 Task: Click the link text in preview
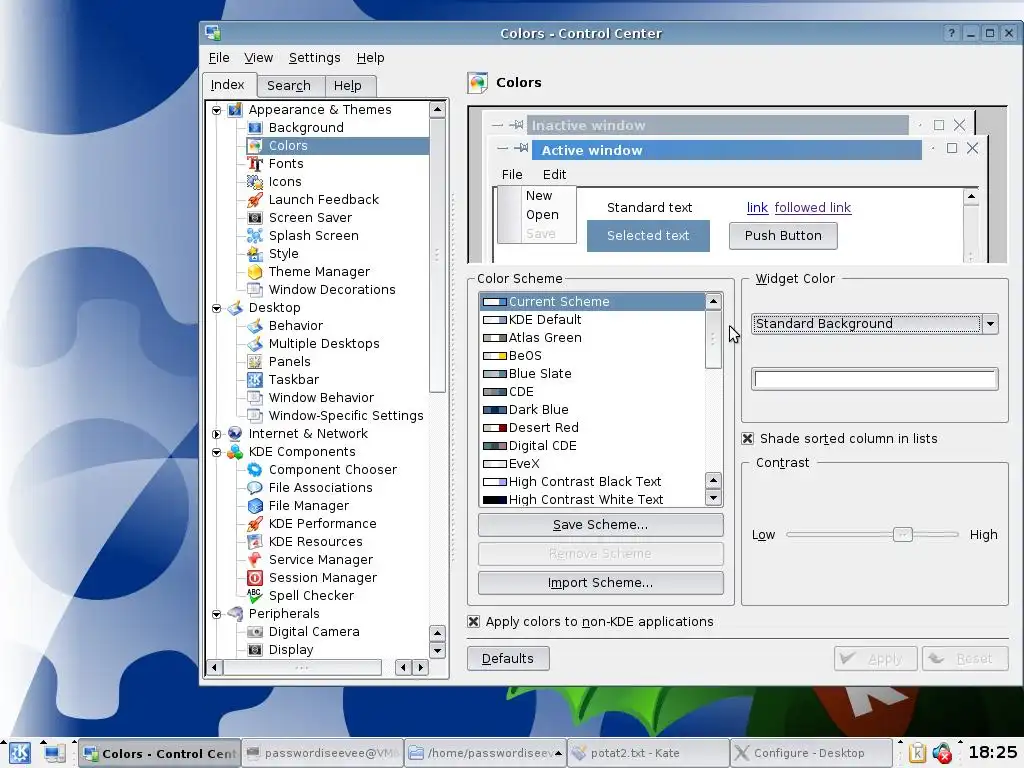[757, 208]
